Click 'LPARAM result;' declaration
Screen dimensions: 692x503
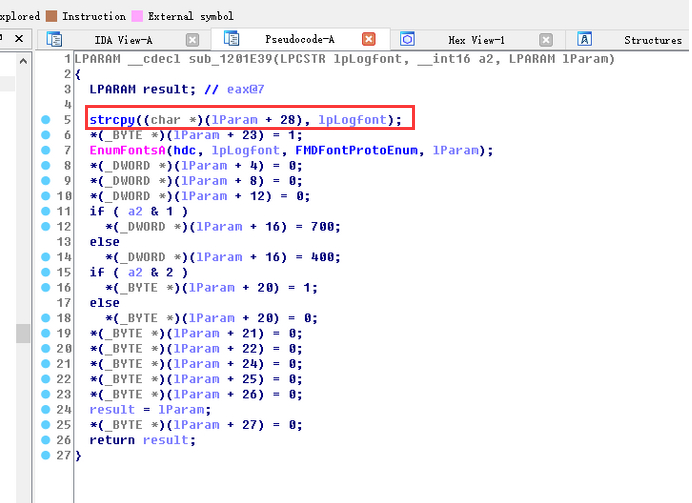(x=143, y=89)
